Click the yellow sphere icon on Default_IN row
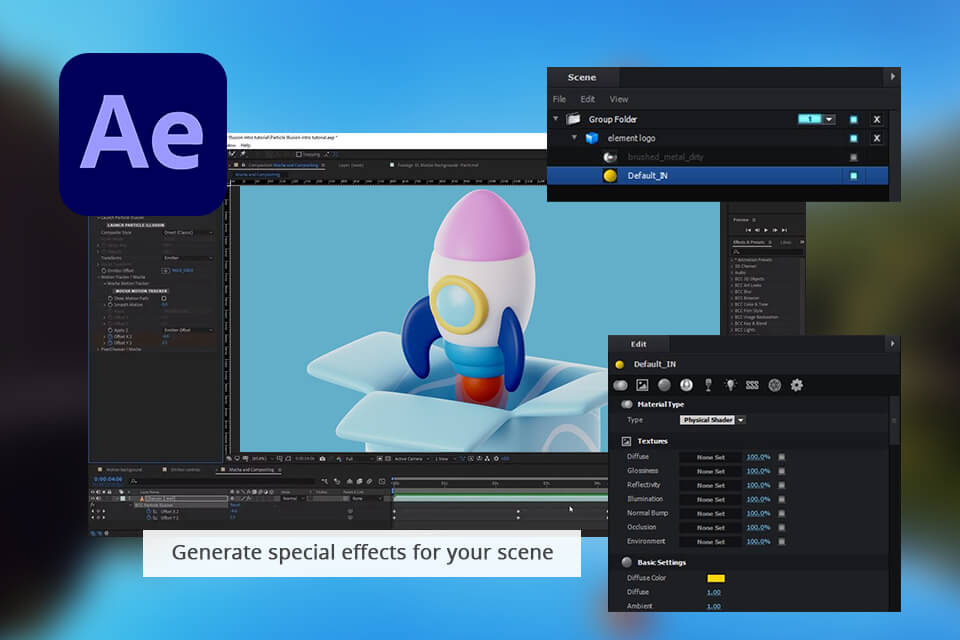 (x=610, y=176)
